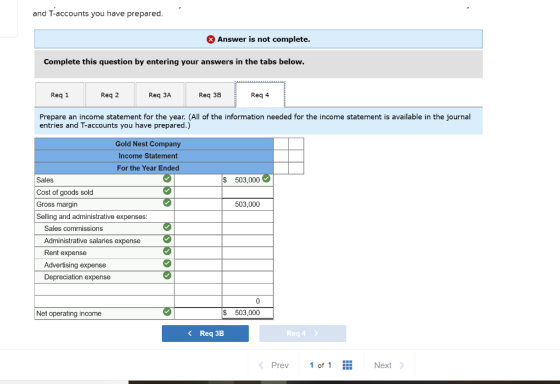Go to the Prev question link
The height and width of the screenshot is (384, 560).
(x=274, y=365)
